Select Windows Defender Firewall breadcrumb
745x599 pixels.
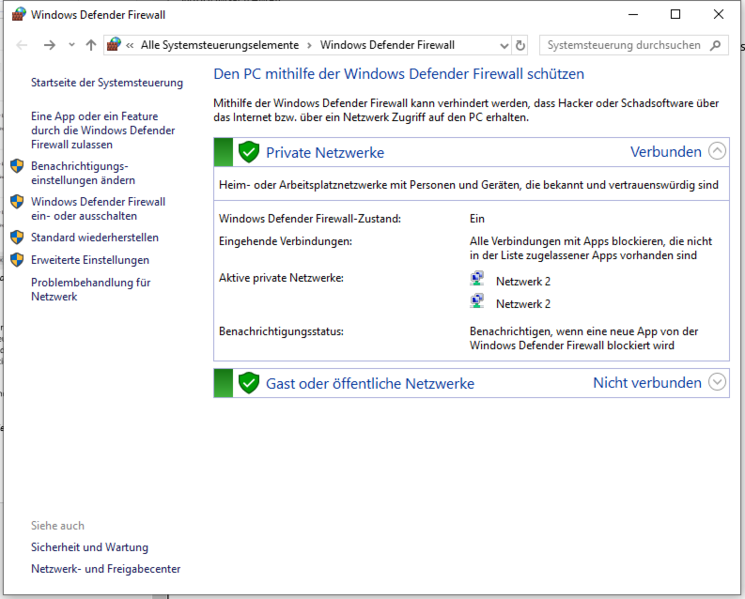click(x=387, y=45)
